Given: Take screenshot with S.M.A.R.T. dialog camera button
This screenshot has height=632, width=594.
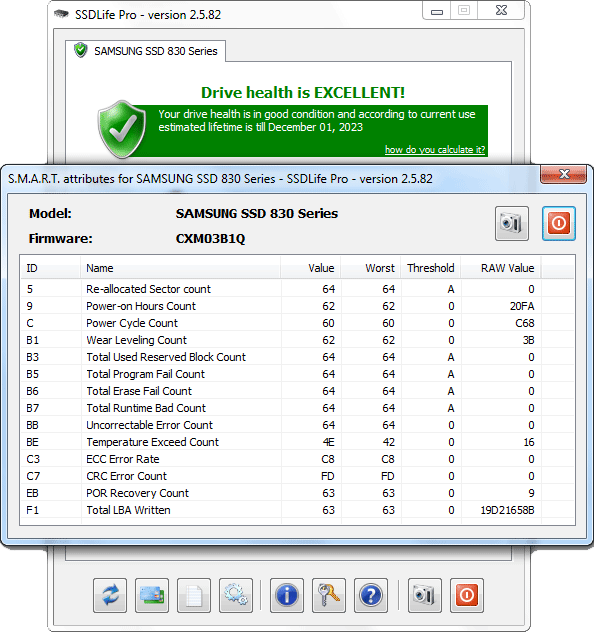Looking at the screenshot, I should pyautogui.click(x=512, y=223).
